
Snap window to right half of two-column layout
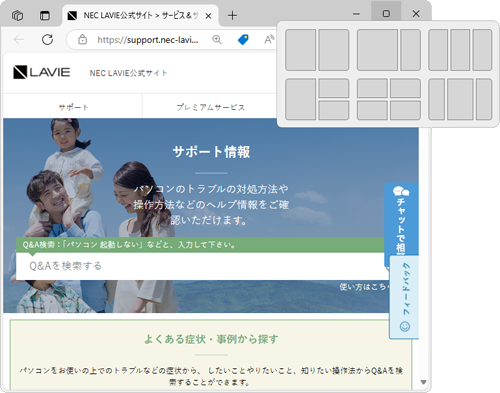334,50
